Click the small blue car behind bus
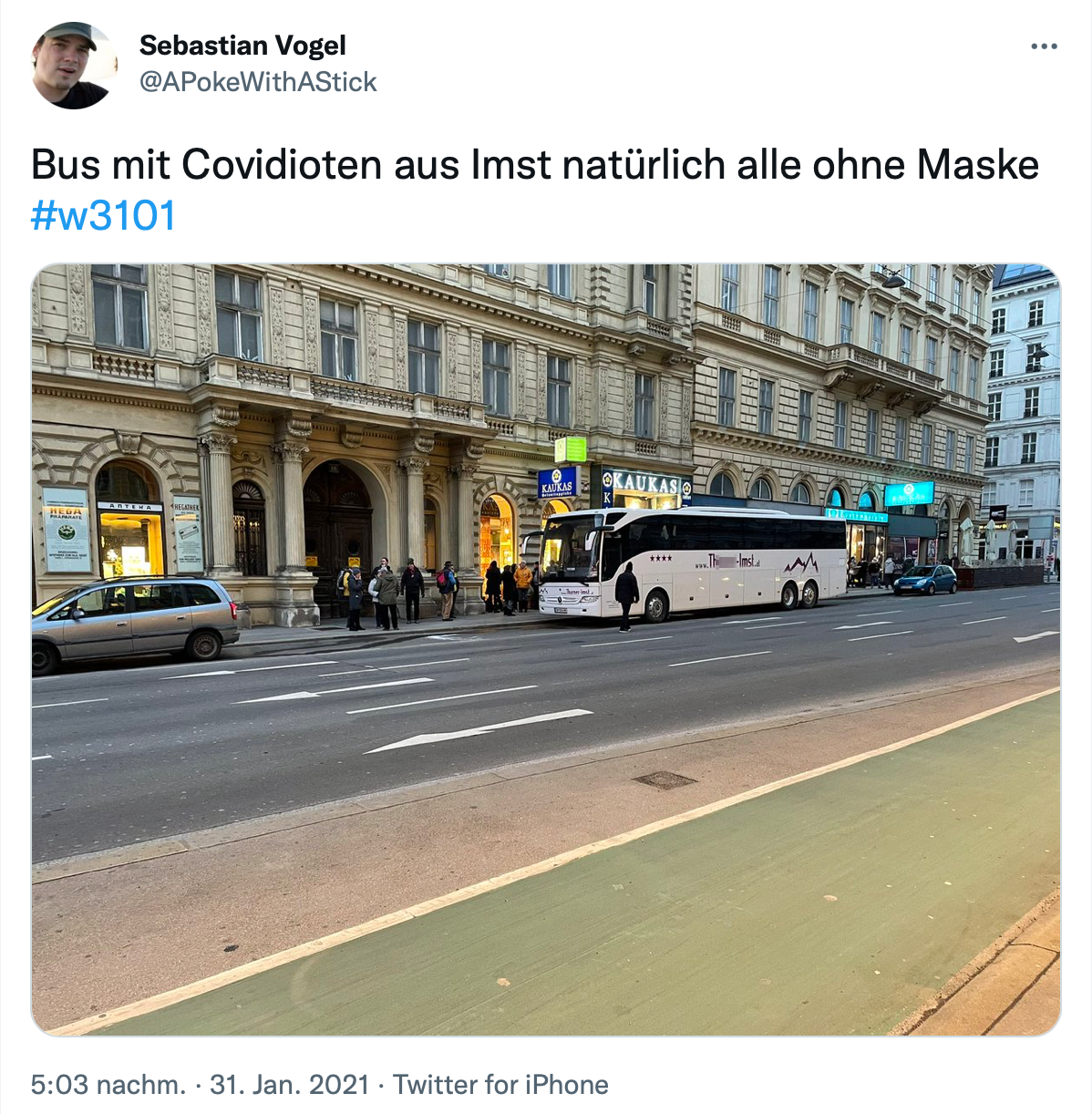 924,580
